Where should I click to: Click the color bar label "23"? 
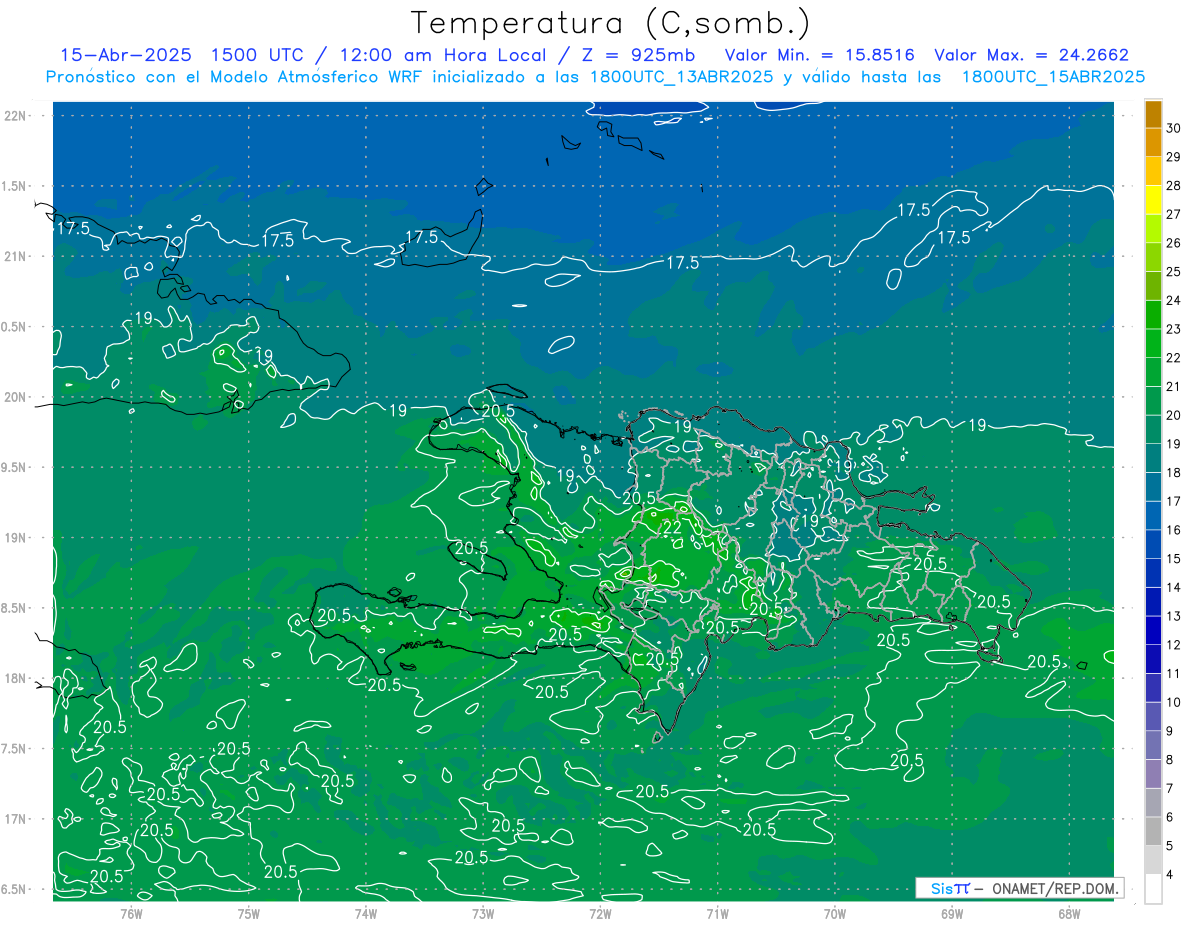tap(1174, 329)
